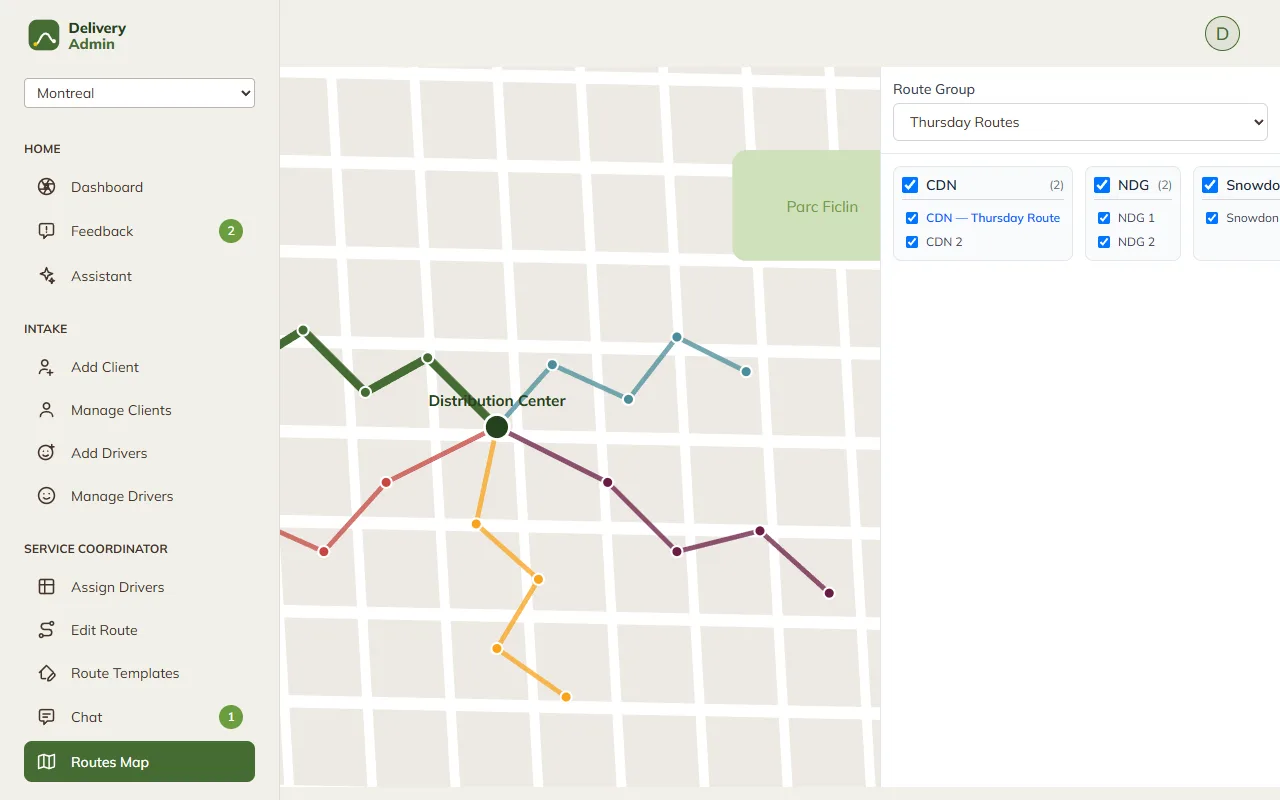Screen dimensions: 1280x800
Task: Click the Manage Drivers smiley icon
Action: pyautogui.click(x=46, y=496)
